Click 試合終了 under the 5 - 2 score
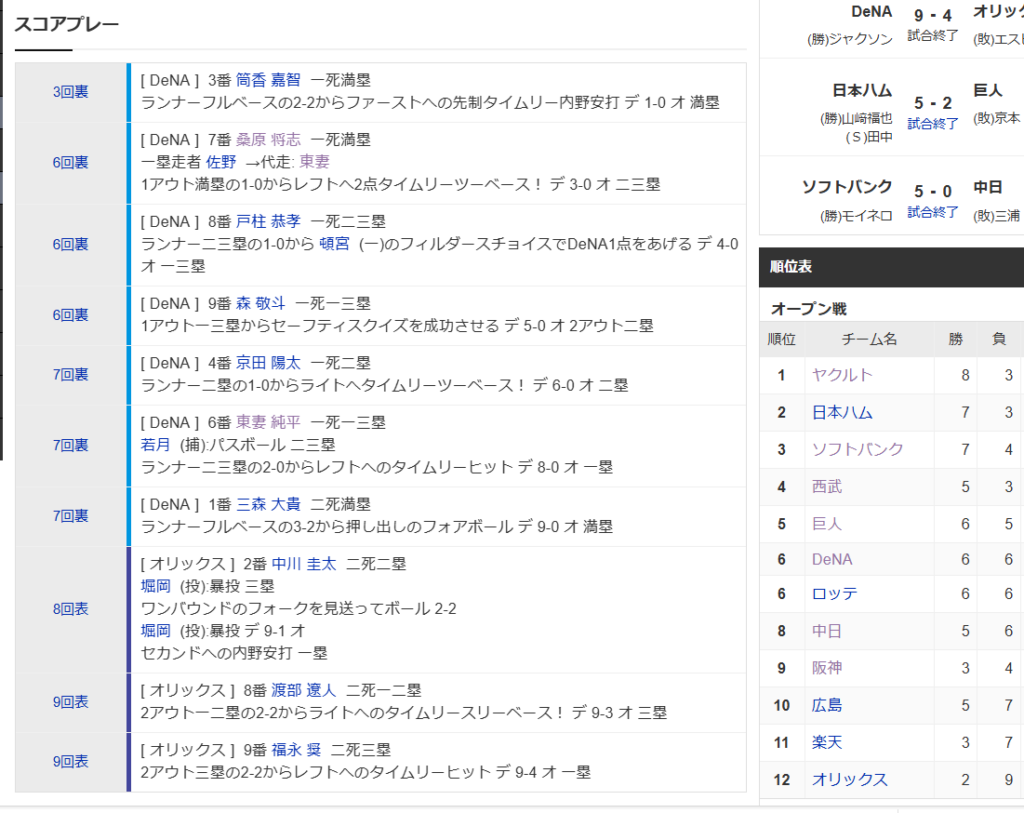The height and width of the screenshot is (813, 1024). pos(933,123)
